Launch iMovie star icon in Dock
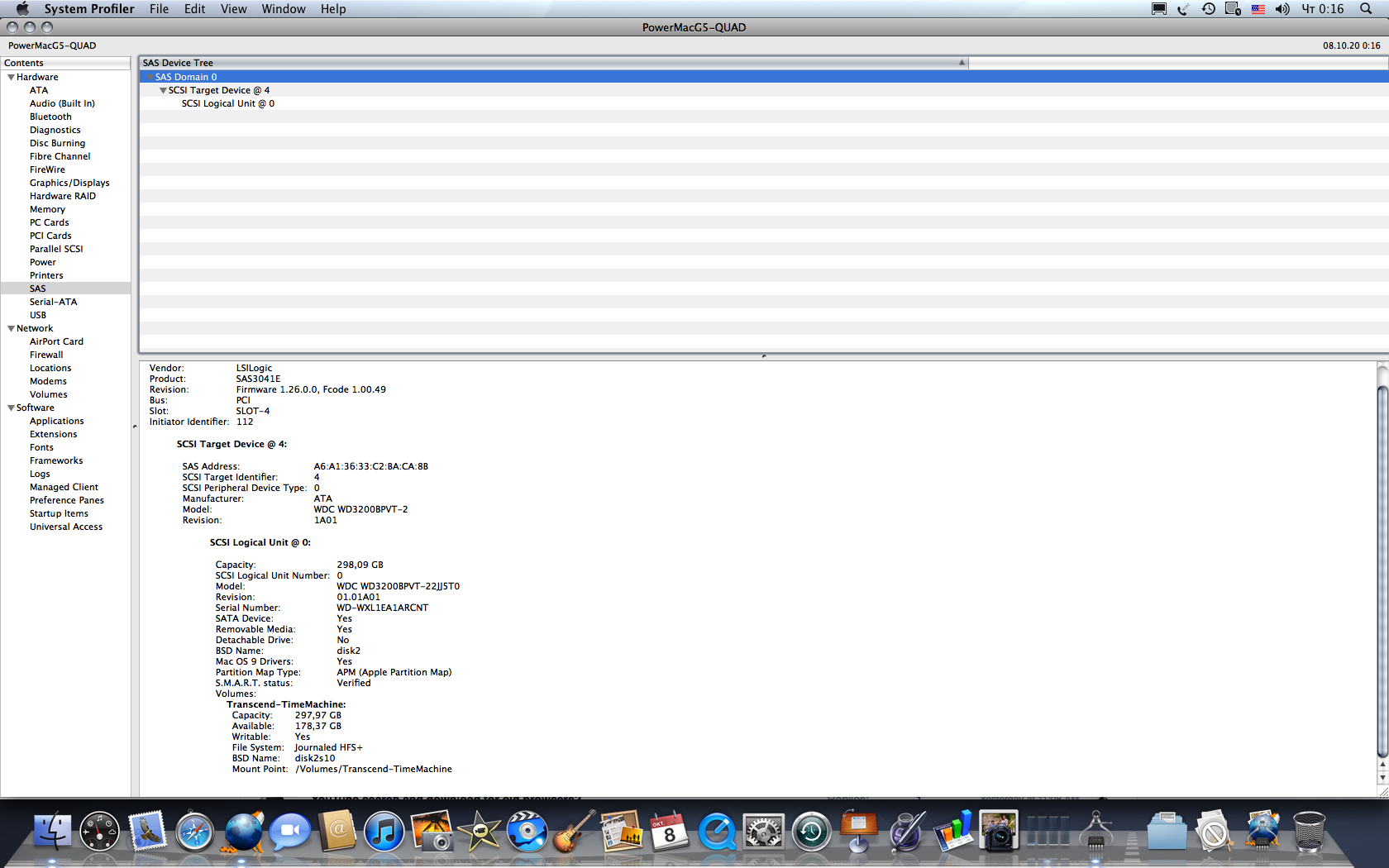The image size is (1389, 868). (x=480, y=831)
